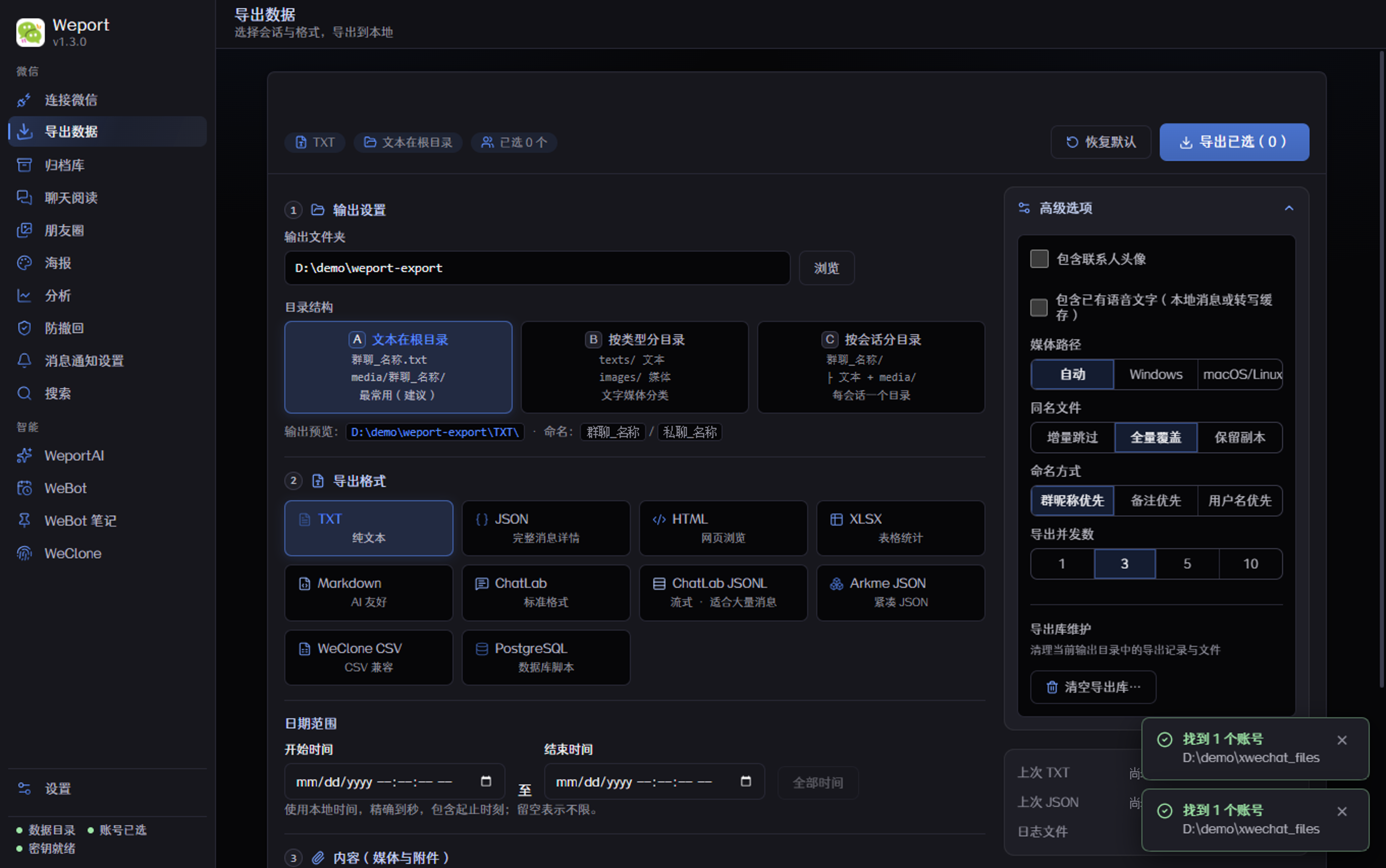1386x868 pixels.
Task: Select directory structure C 按会话分目录
Action: click(871, 367)
